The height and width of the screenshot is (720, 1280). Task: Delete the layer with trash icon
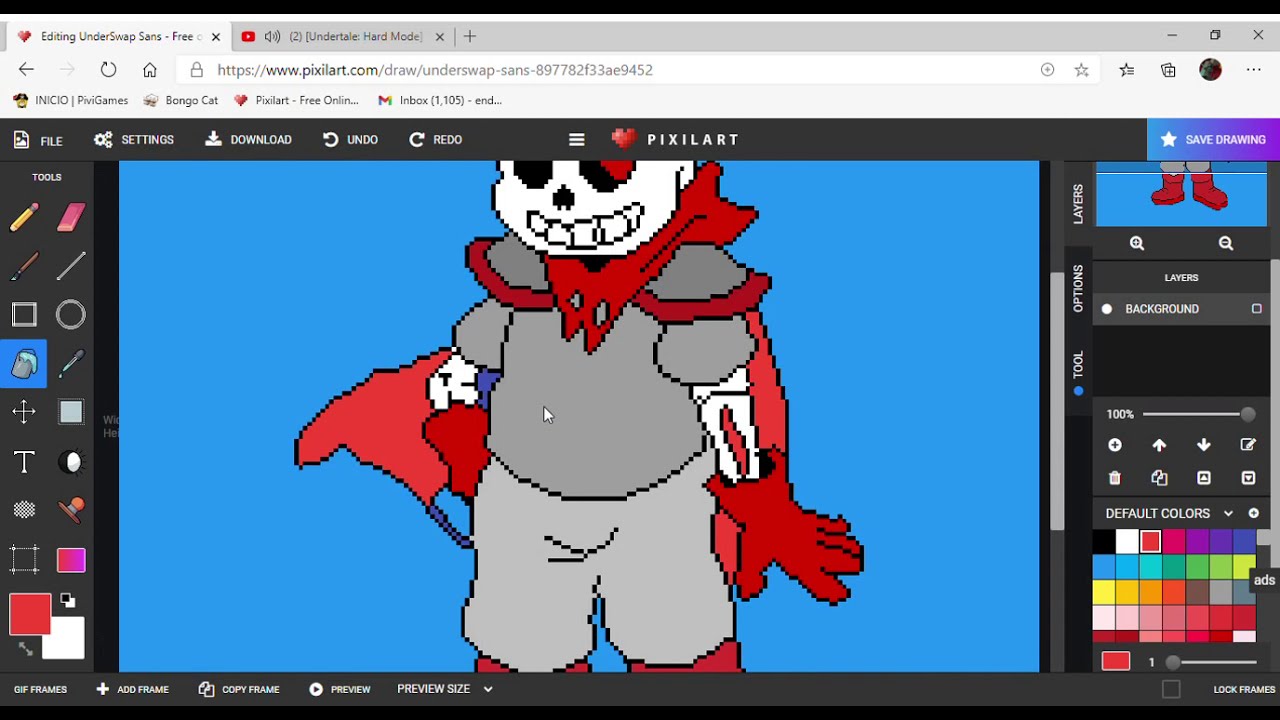[1115, 478]
